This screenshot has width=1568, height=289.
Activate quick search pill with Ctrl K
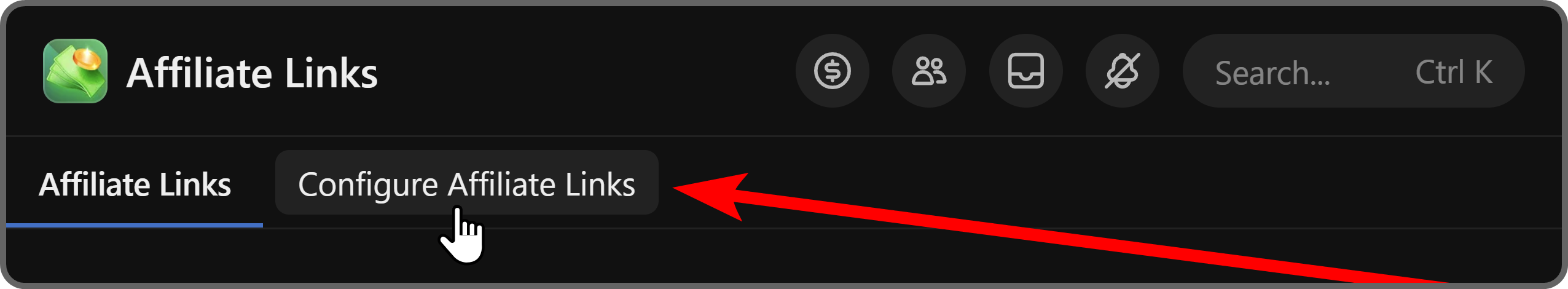[x=1354, y=71]
